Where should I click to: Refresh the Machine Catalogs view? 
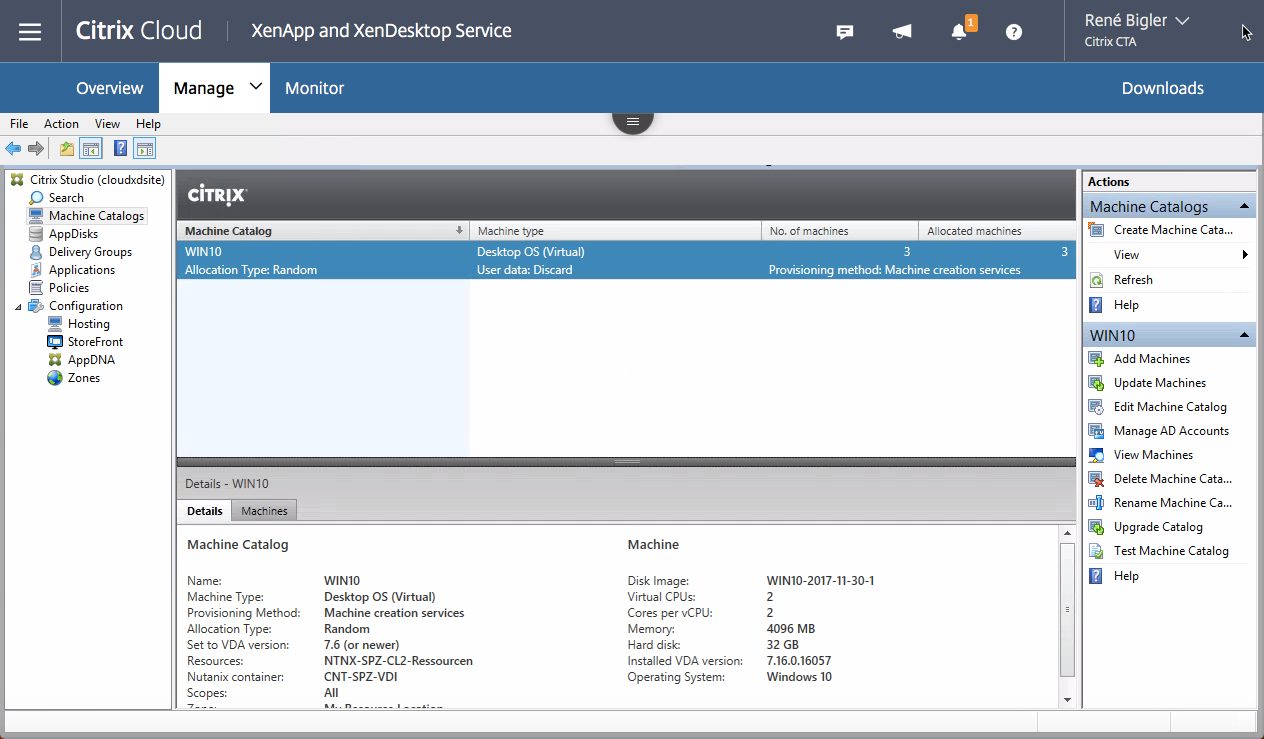tap(1131, 279)
